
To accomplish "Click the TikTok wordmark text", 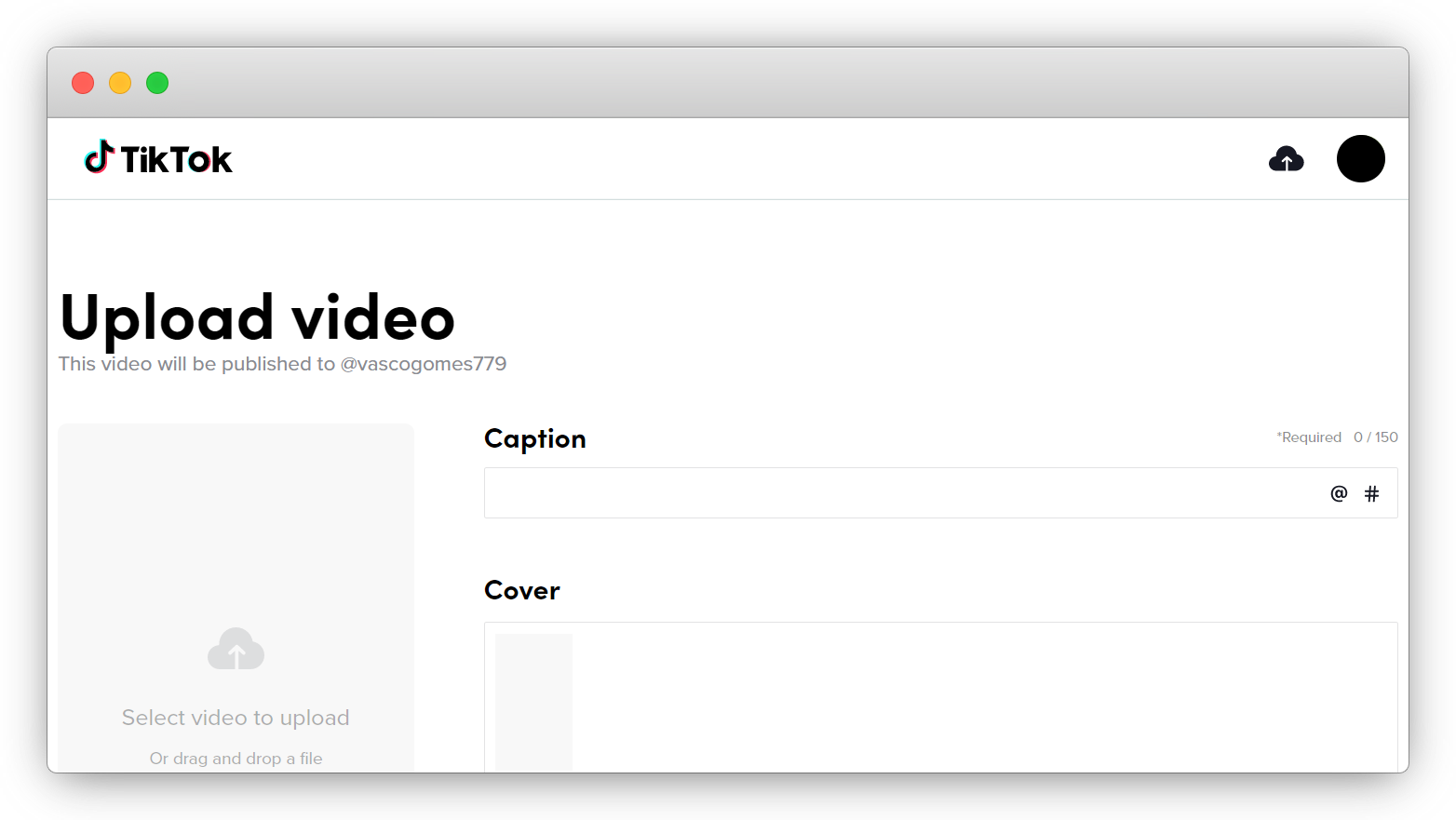I will (x=176, y=160).
